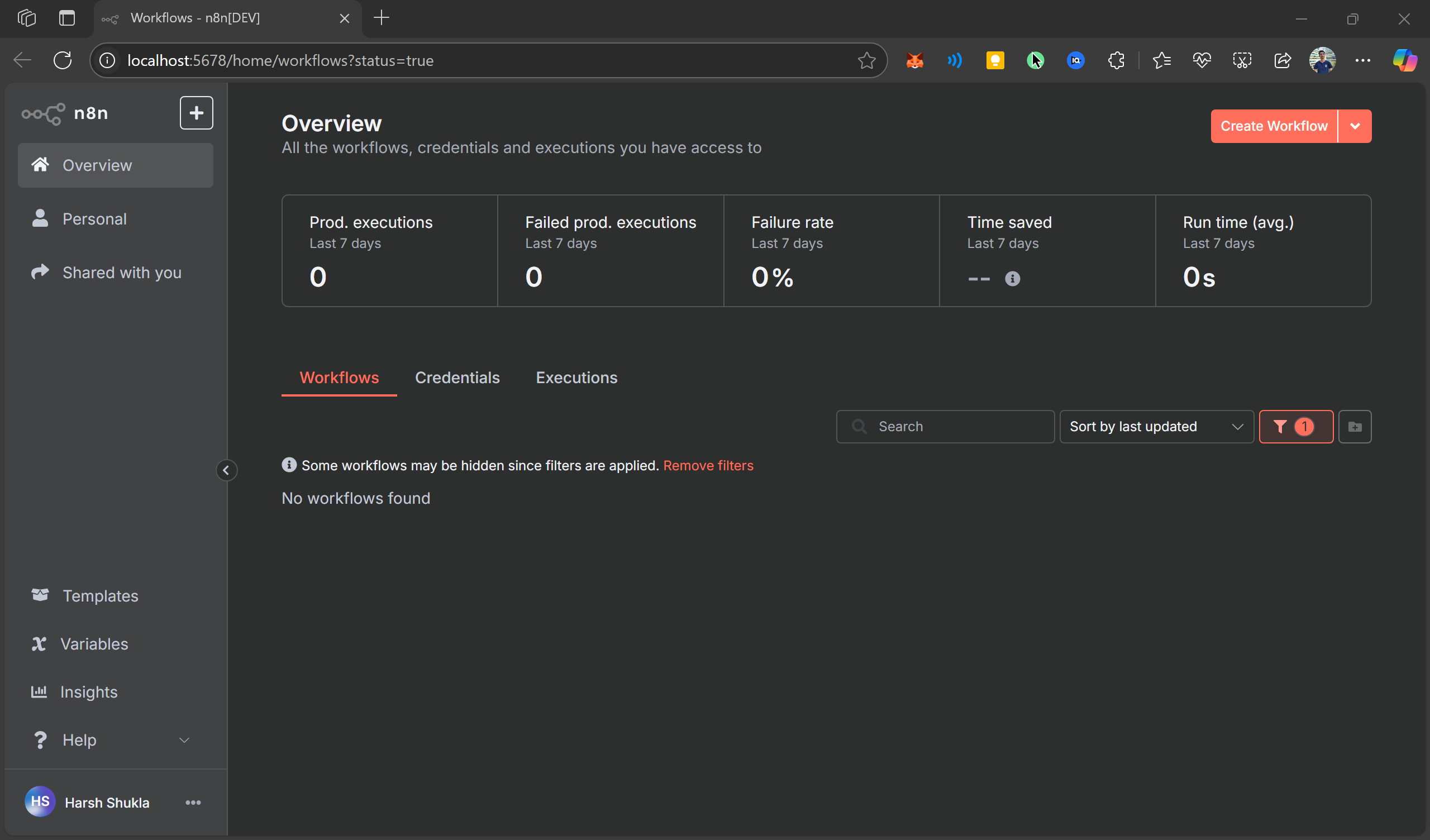Click the green cursor extension icon
This screenshot has width=1430, height=840.
pos(1035,60)
